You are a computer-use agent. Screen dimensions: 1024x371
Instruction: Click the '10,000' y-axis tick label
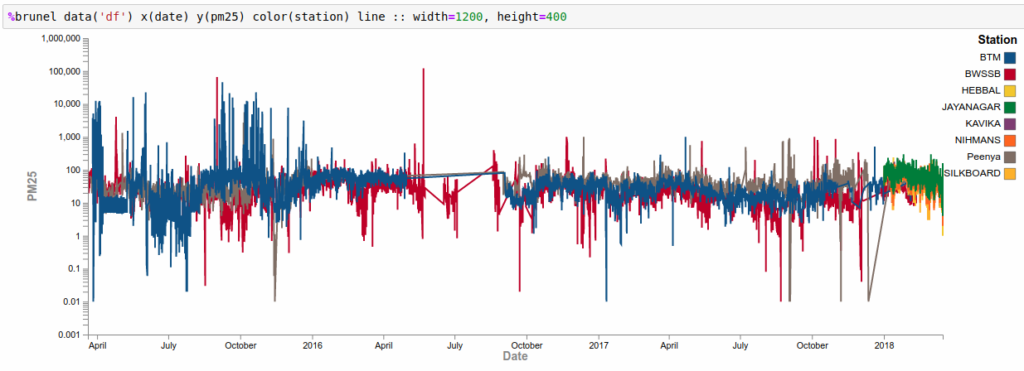(66, 105)
